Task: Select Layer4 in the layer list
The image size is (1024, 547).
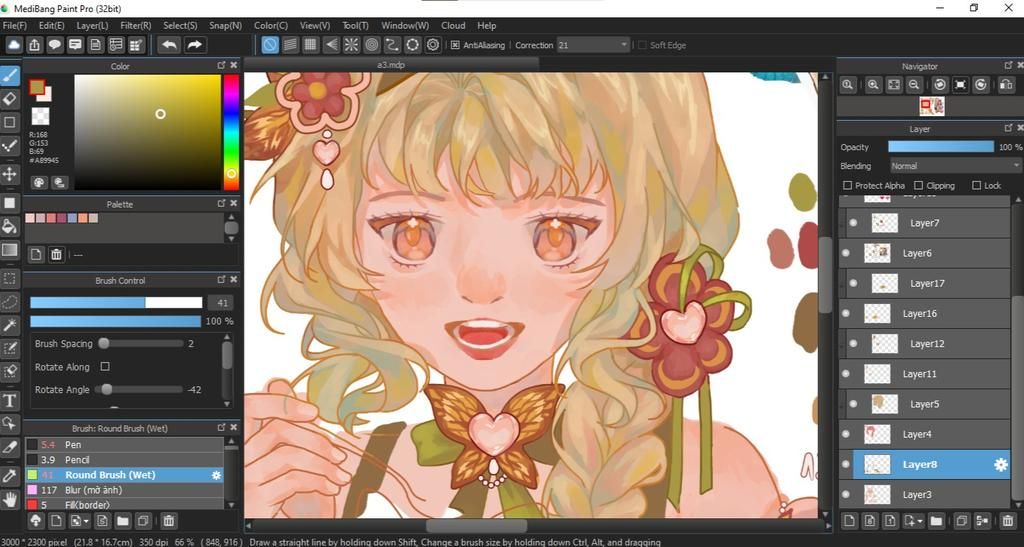Action: point(917,434)
